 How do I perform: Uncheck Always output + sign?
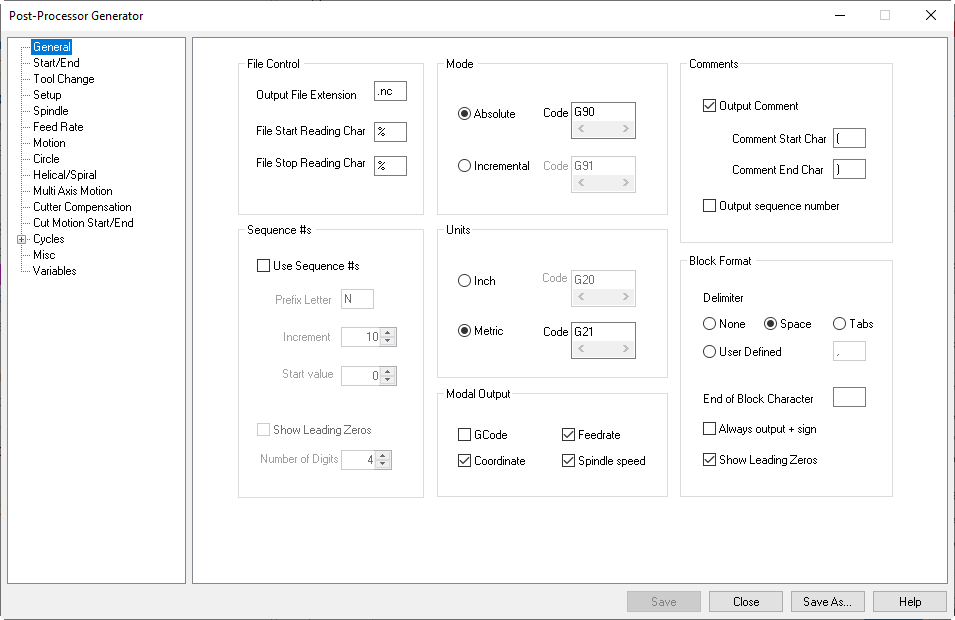click(709, 427)
